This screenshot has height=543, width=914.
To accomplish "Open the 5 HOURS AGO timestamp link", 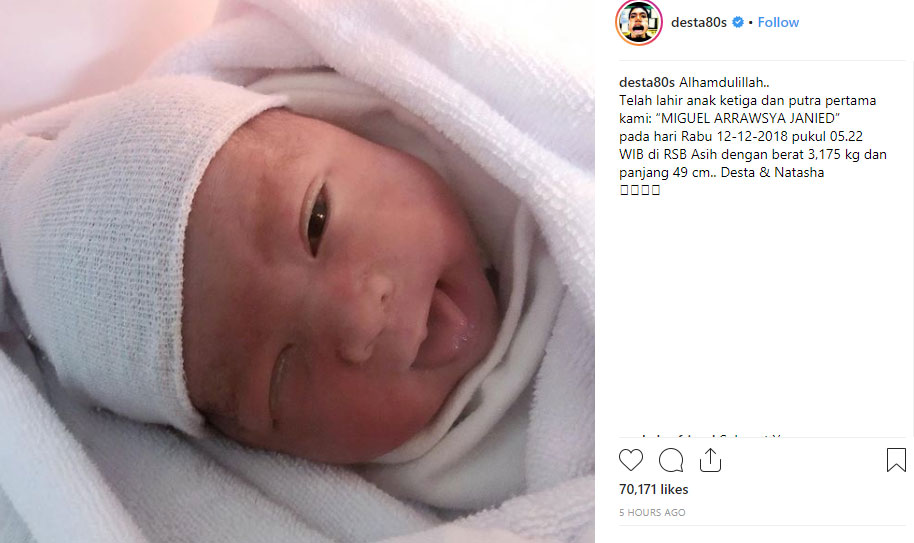I will point(652,513).
